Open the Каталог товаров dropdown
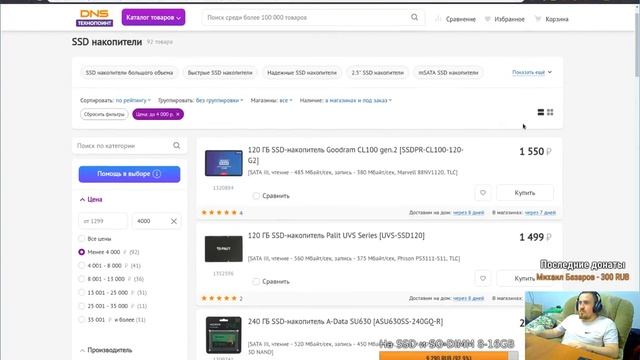 [x=153, y=18]
